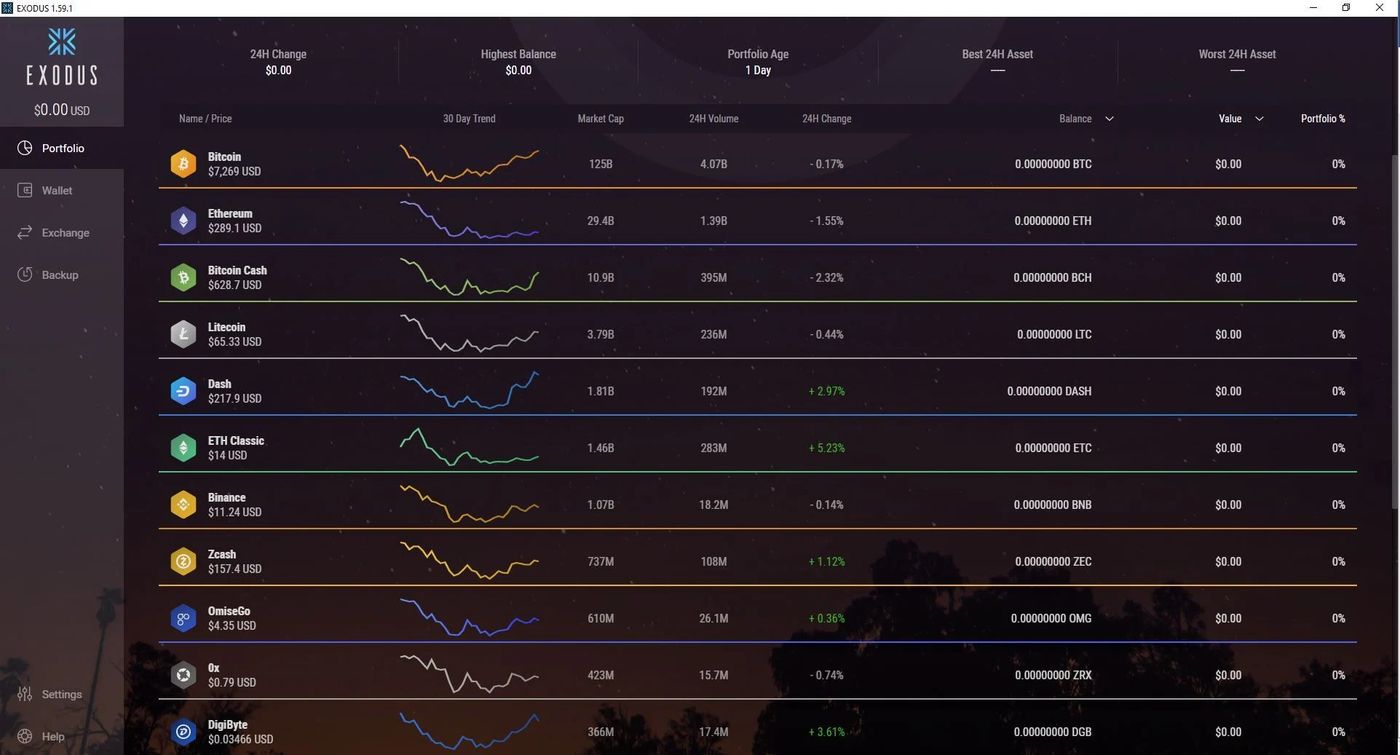Open the Backup tab label
The image size is (1400, 755).
click(x=60, y=274)
